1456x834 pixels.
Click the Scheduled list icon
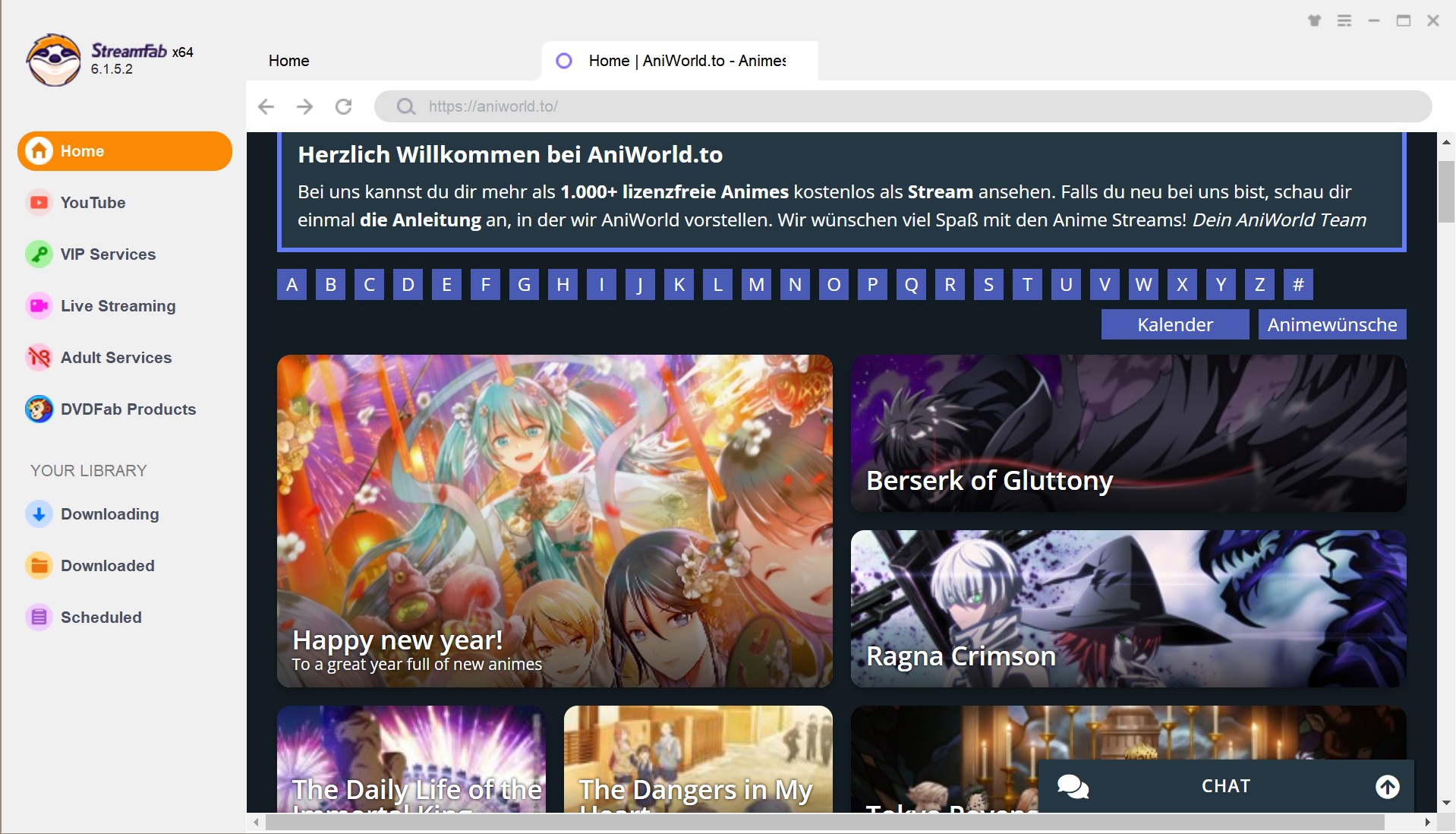click(x=39, y=618)
